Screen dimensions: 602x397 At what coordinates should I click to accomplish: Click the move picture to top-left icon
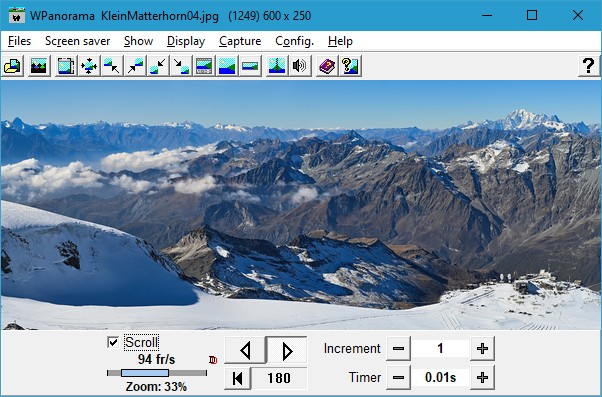click(x=112, y=66)
